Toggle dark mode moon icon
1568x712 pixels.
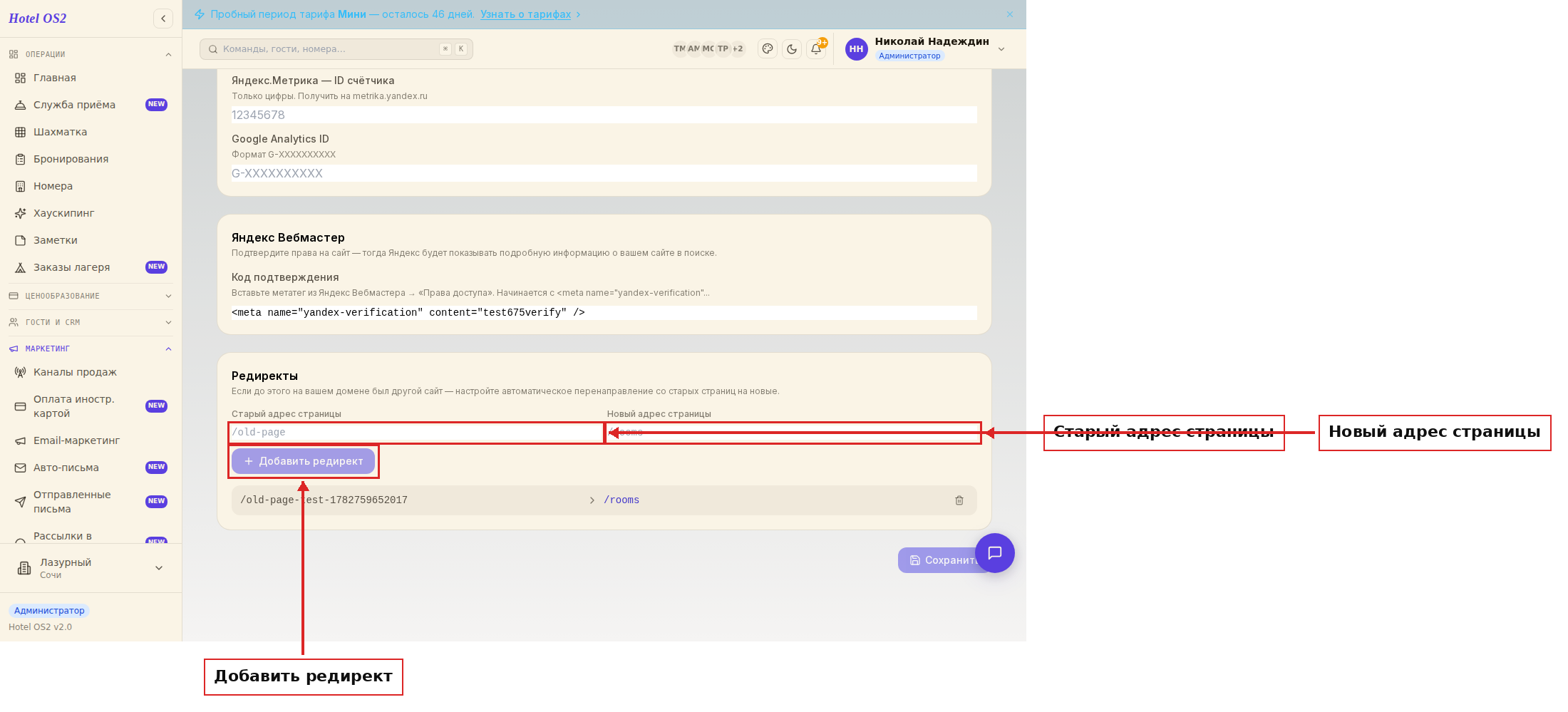[x=792, y=49]
